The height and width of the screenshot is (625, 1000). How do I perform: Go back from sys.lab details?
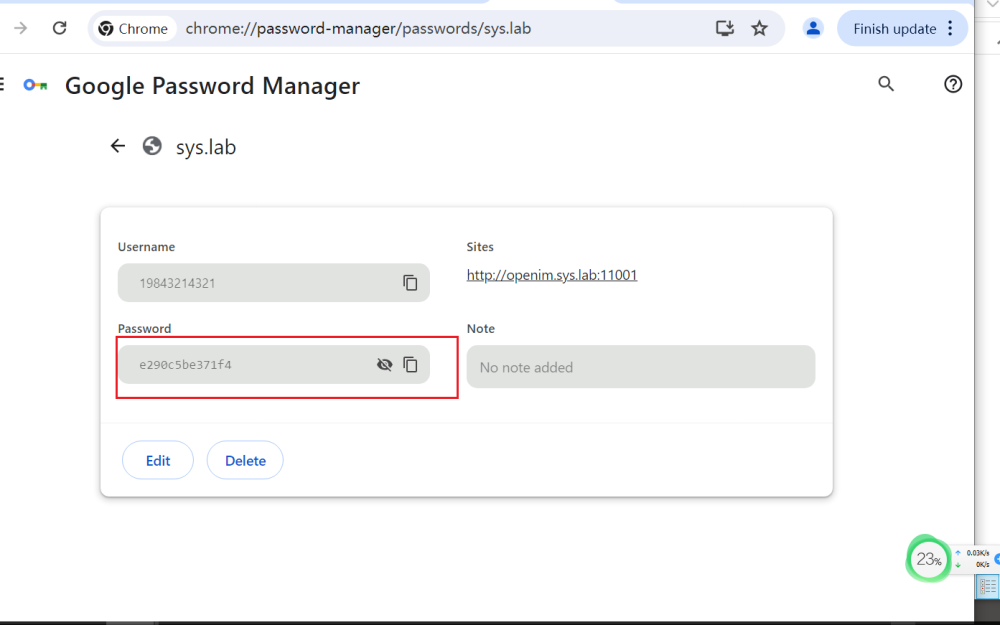tap(118, 146)
